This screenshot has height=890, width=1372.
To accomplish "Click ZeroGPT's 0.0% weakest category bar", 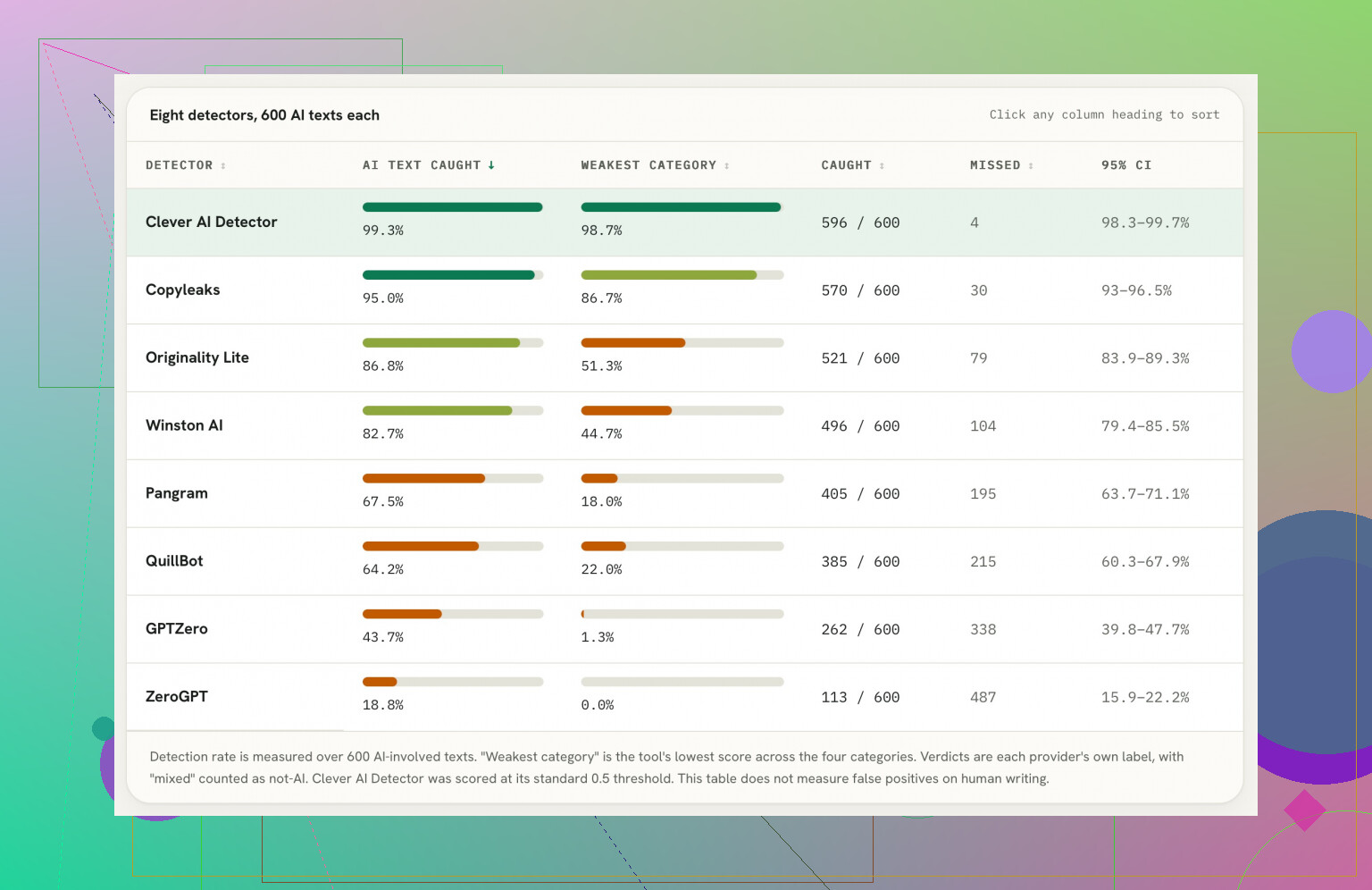I will click(682, 682).
